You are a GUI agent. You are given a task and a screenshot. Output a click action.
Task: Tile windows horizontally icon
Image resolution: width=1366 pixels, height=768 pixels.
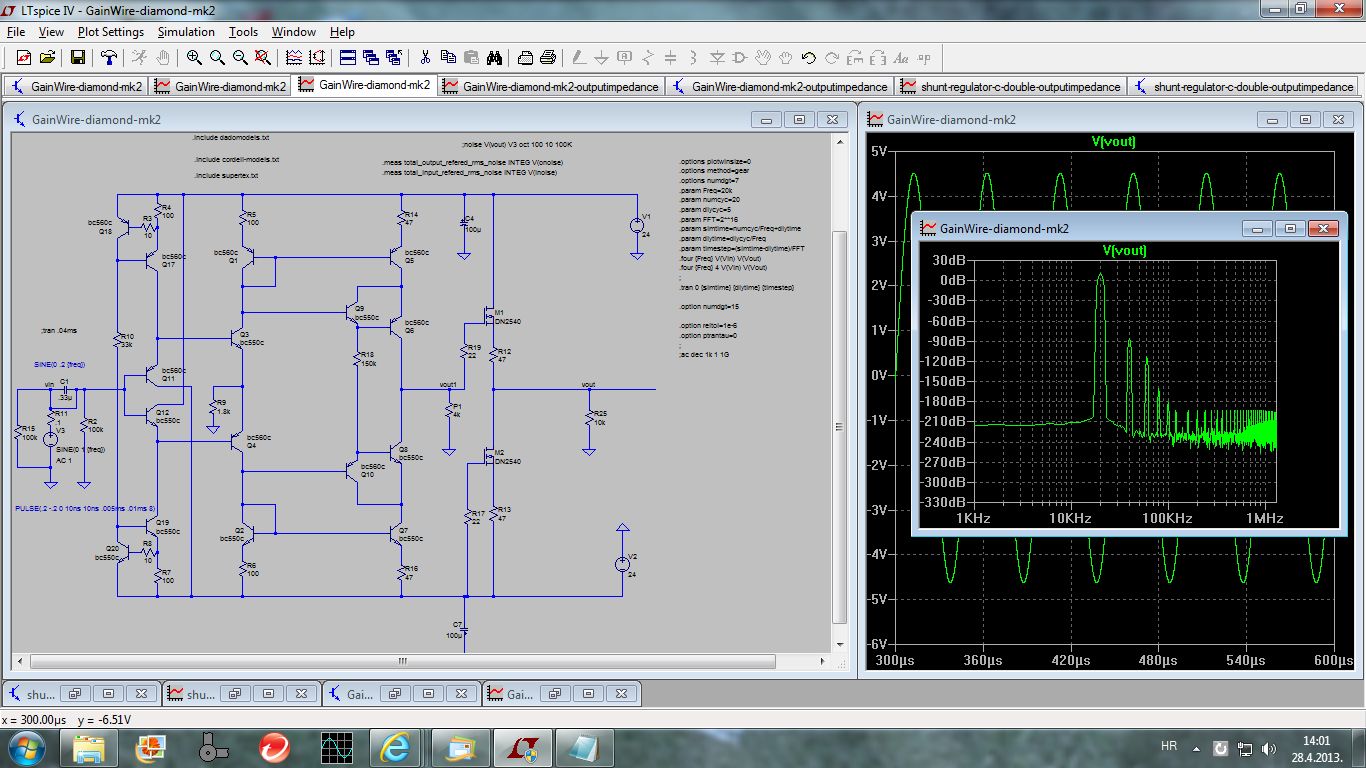pyautogui.click(x=347, y=58)
